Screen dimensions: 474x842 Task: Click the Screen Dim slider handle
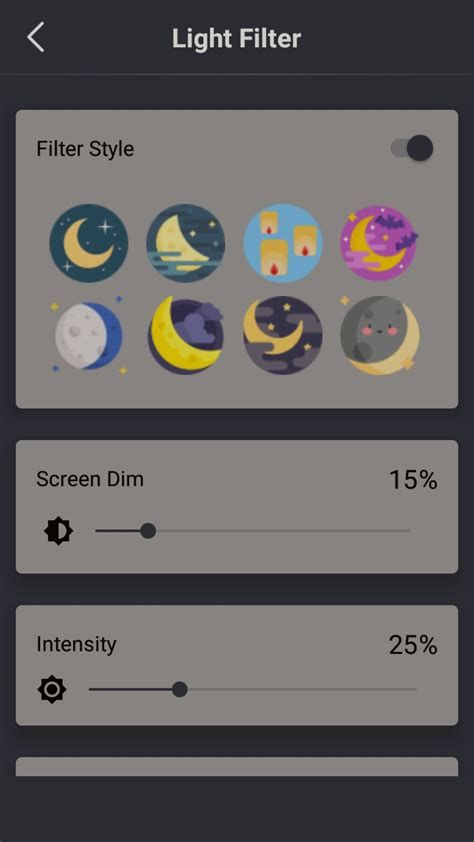148,531
